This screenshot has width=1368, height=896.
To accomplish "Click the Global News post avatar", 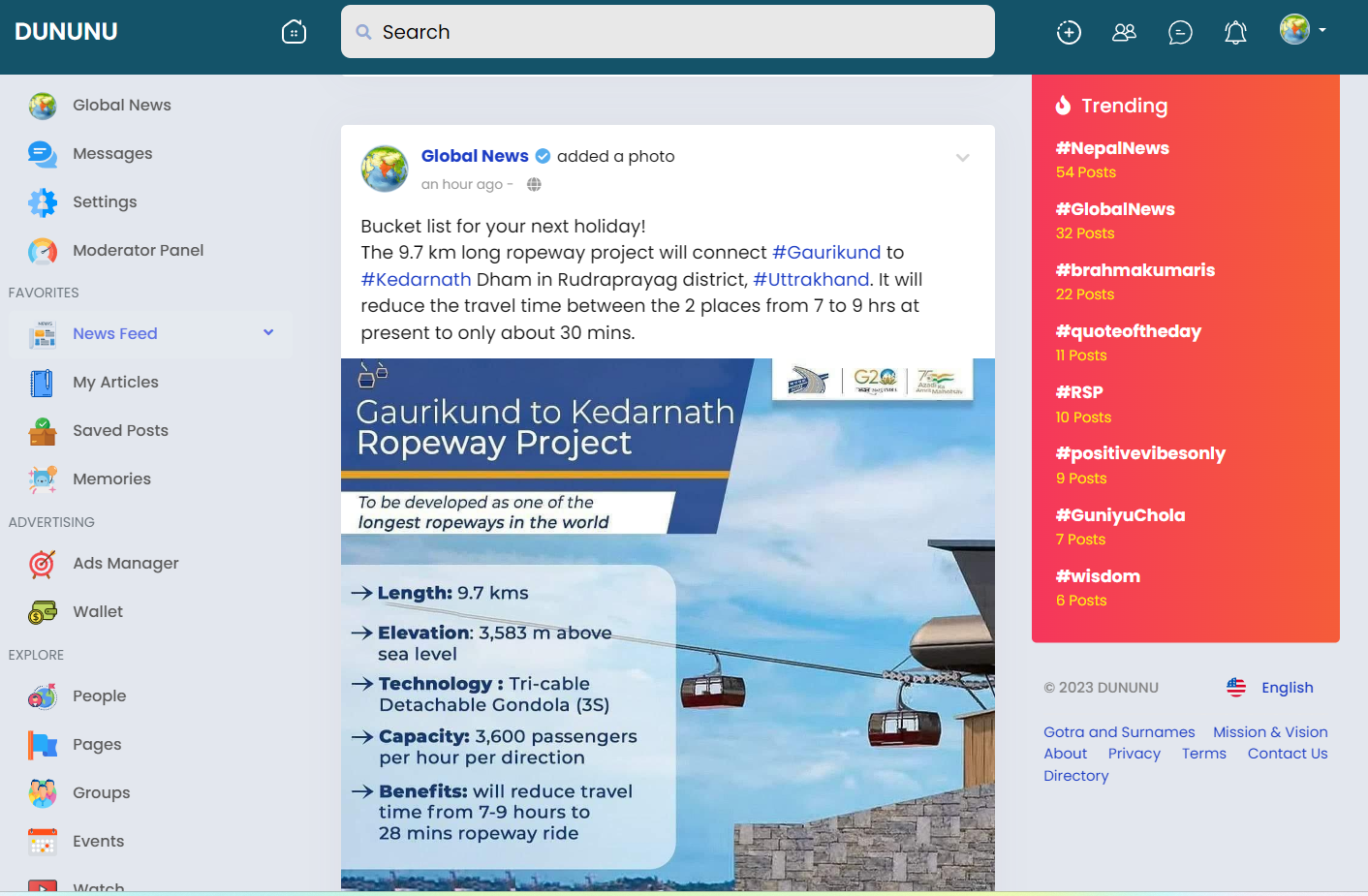I will 385,169.
